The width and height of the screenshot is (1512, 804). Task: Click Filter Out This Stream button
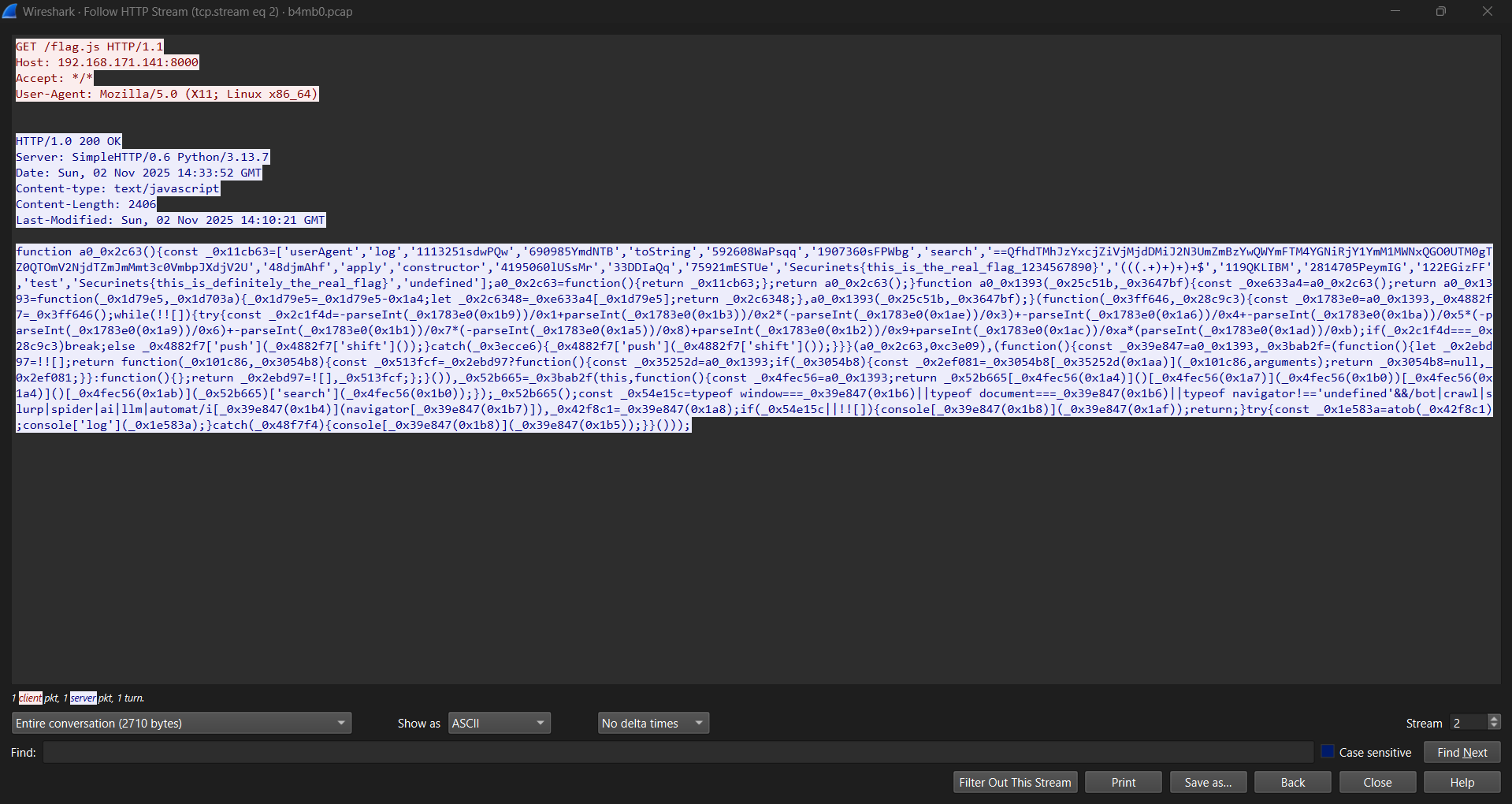(1015, 782)
